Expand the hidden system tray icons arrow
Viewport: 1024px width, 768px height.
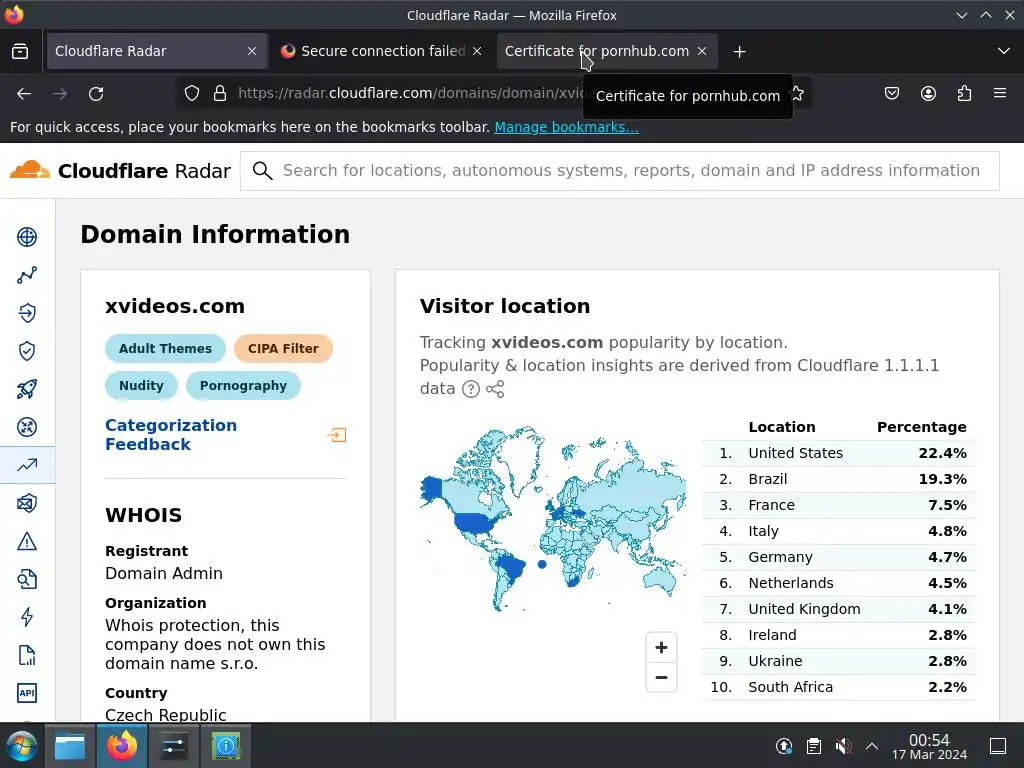[x=872, y=746]
